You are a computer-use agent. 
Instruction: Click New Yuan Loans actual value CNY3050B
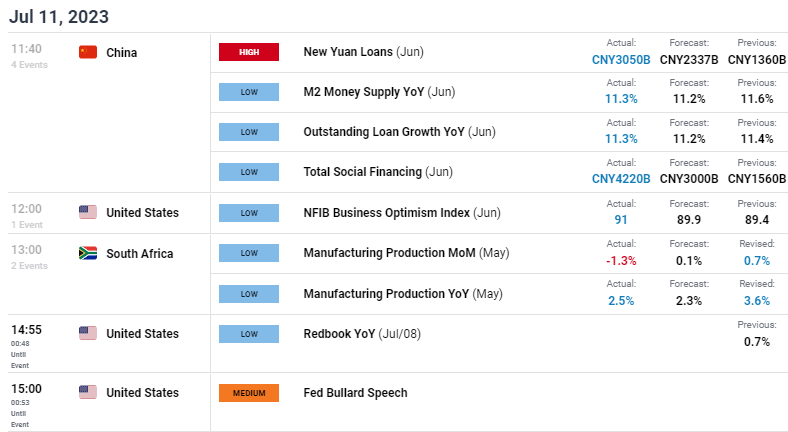(x=621, y=60)
